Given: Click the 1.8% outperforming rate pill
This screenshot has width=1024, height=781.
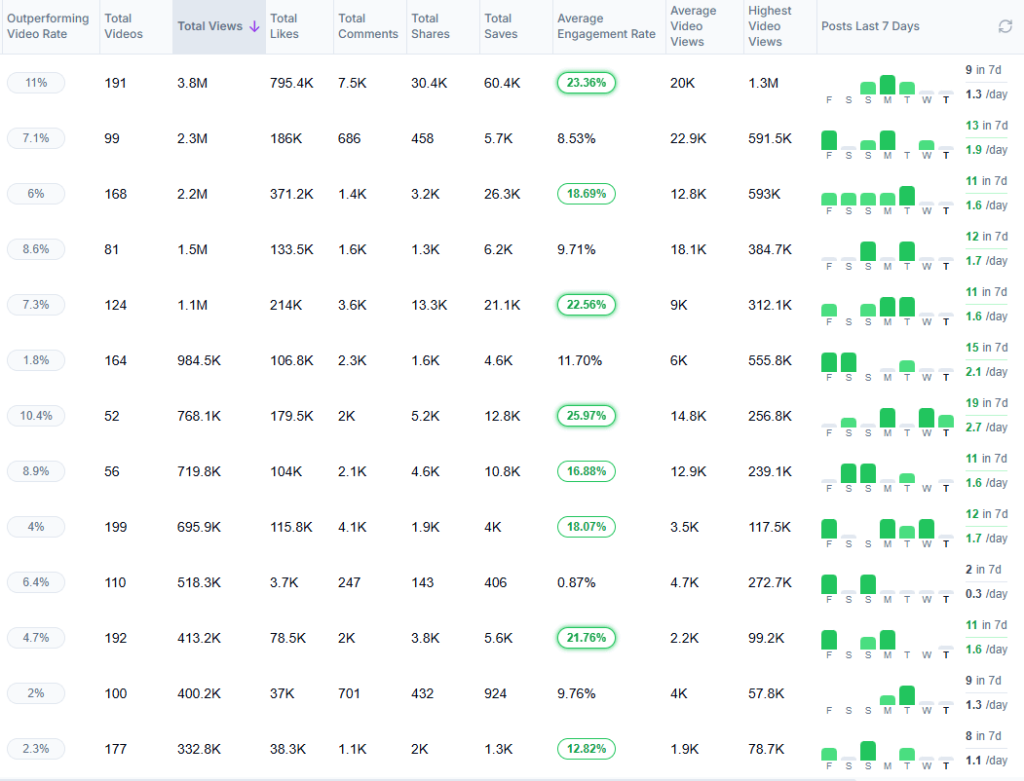Looking at the screenshot, I should click(x=36, y=360).
